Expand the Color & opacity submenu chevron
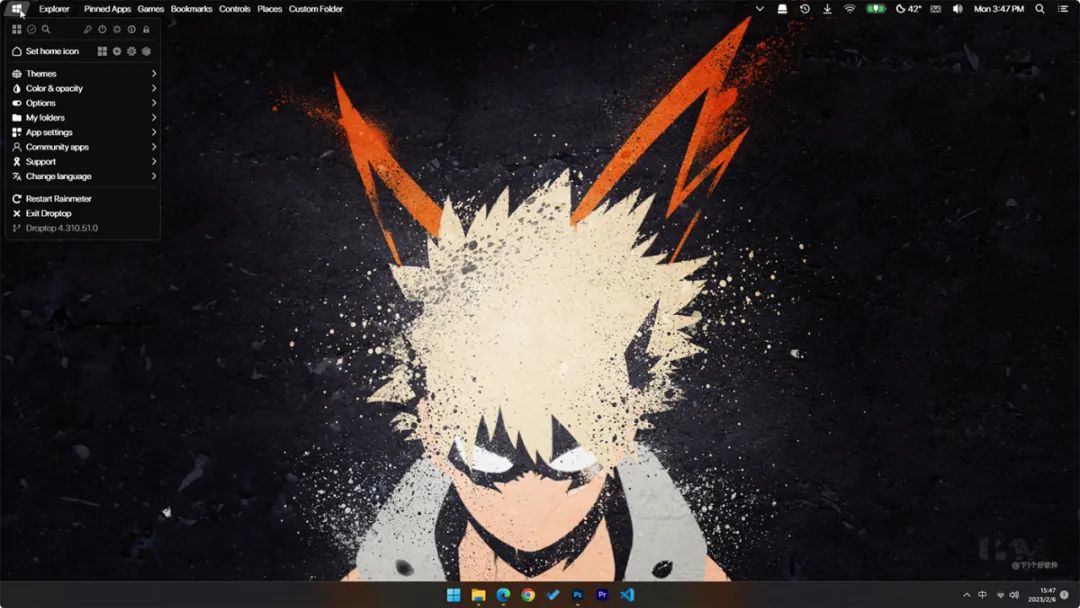This screenshot has width=1080, height=608. (154, 88)
